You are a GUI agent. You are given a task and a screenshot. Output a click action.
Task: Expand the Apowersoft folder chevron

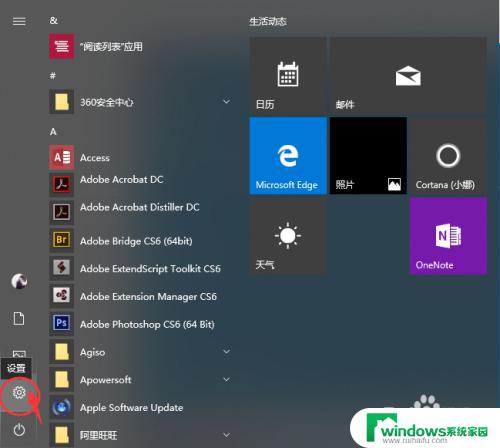point(226,380)
